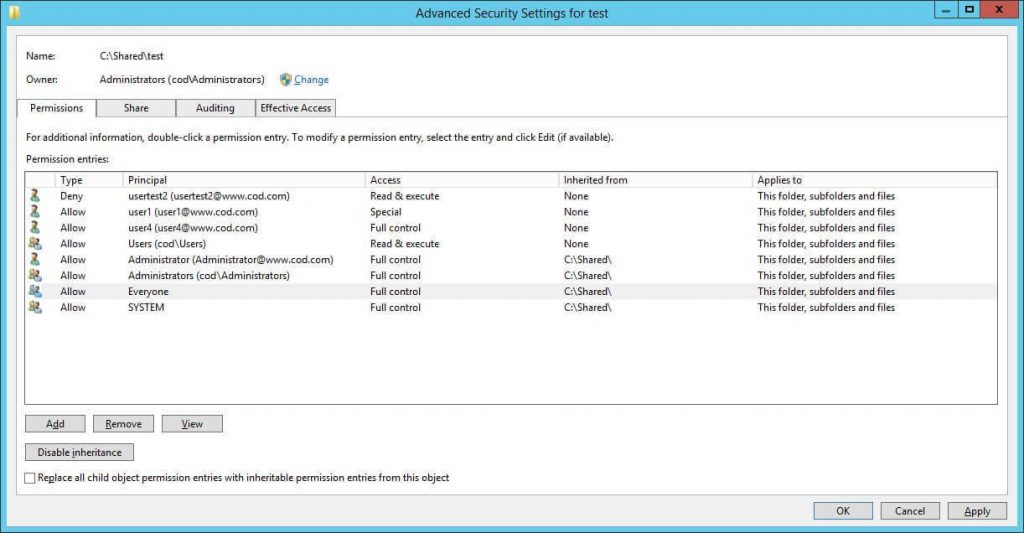Screen dimensions: 1024x533
Task: Switch to the Share tab
Action: click(x=136, y=108)
